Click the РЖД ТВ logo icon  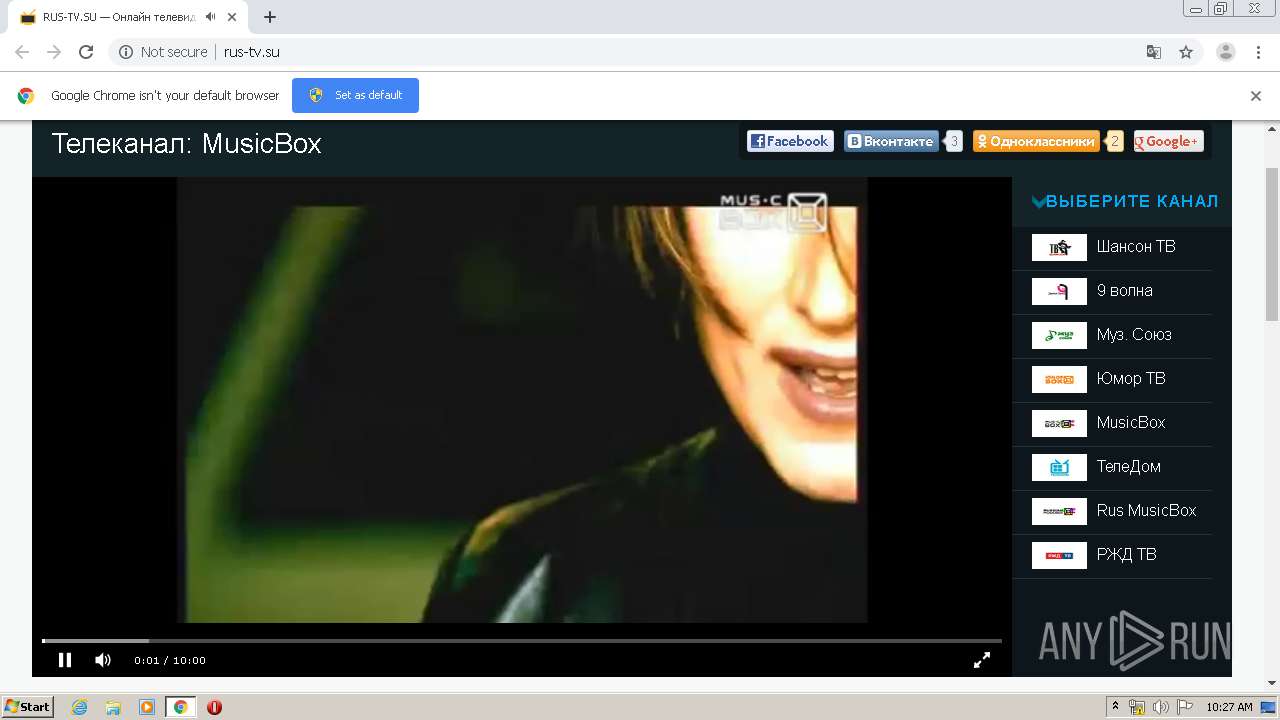[1059, 555]
